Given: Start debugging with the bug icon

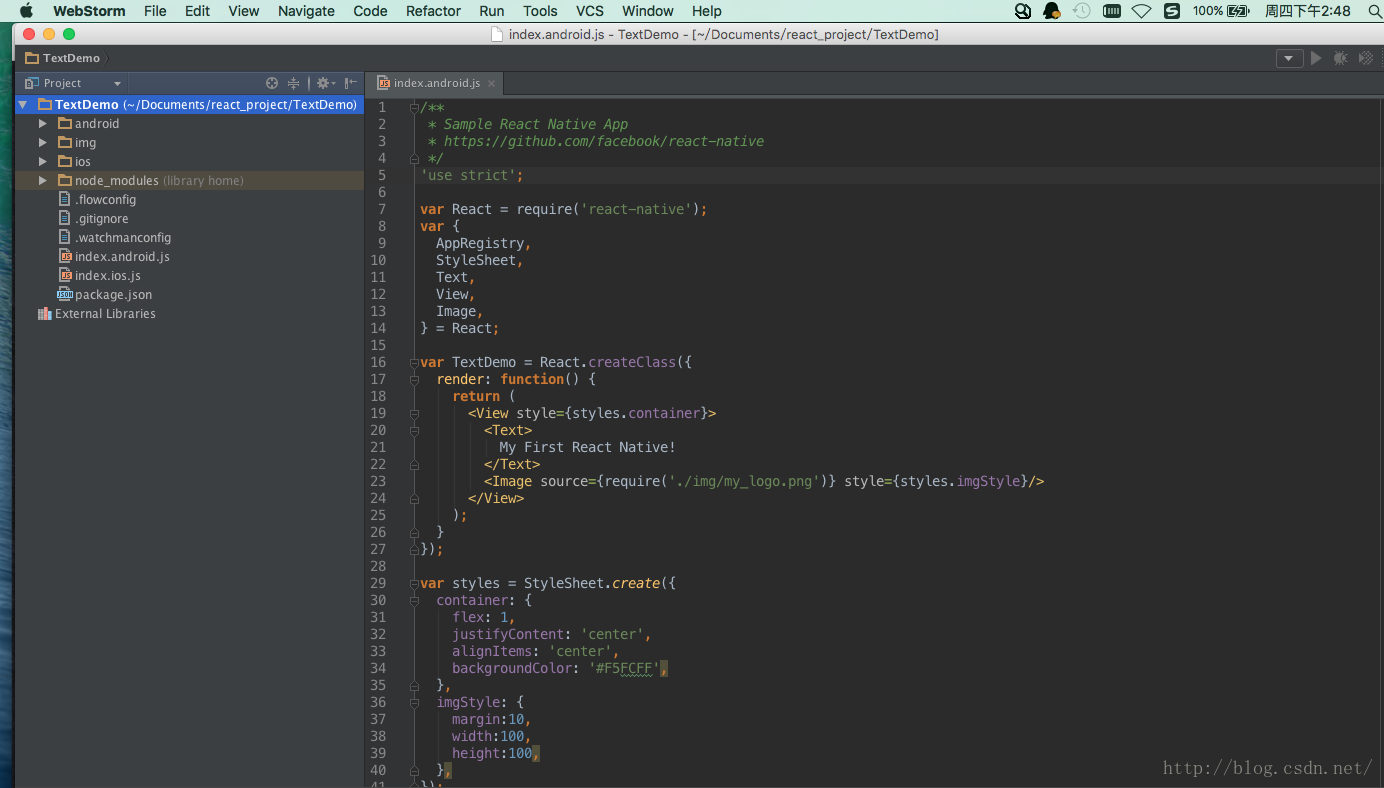Looking at the screenshot, I should pos(1340,58).
